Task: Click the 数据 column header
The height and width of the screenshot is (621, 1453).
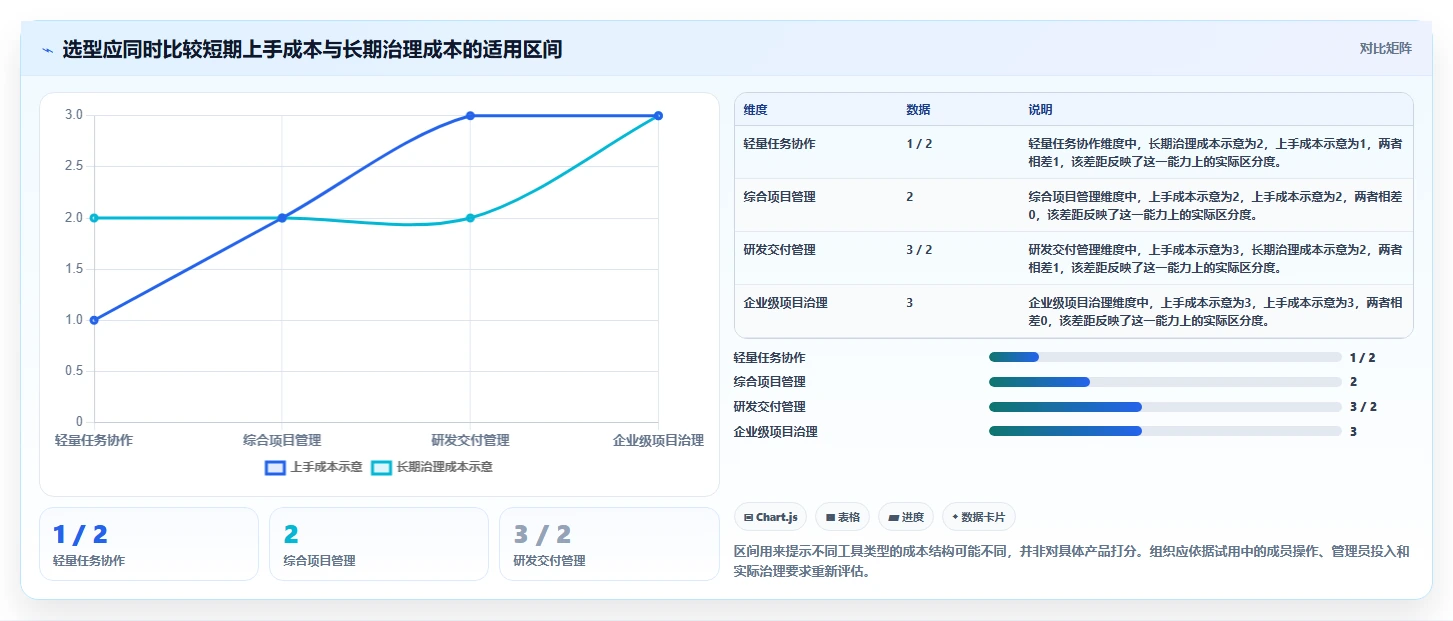Action: click(918, 110)
